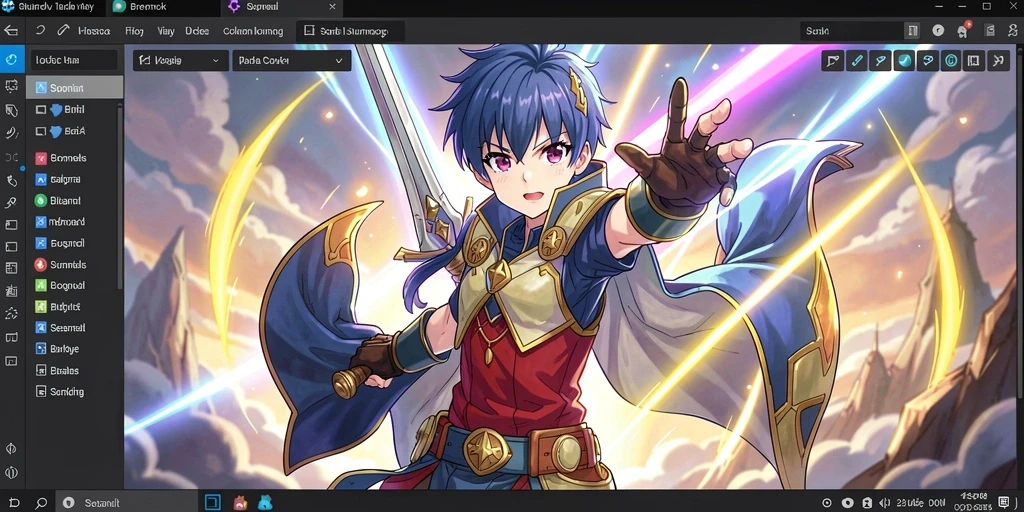This screenshot has height=512, width=1024.
Task: Open the Dcies menu
Action: (x=197, y=31)
